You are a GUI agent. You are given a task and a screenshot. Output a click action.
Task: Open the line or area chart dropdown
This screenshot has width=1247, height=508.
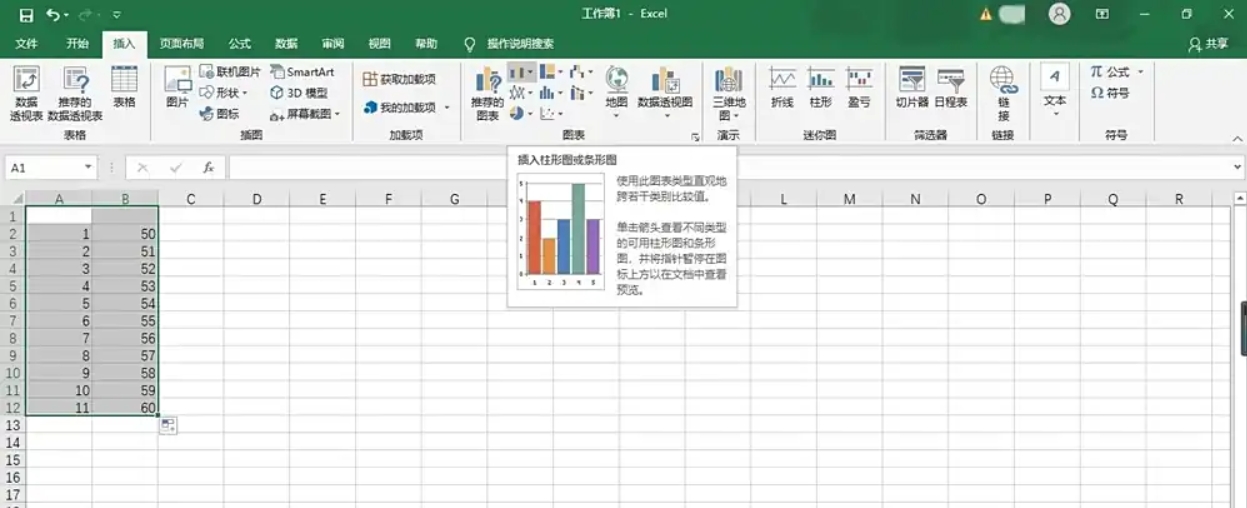point(521,93)
